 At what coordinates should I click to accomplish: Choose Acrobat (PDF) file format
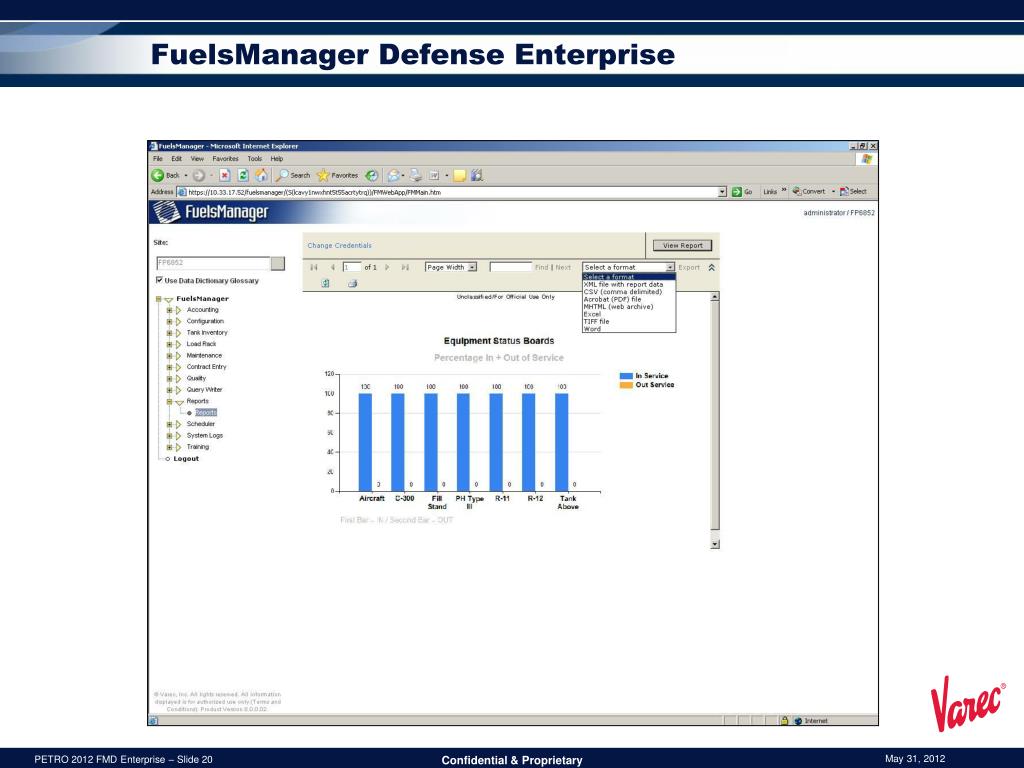pos(629,299)
